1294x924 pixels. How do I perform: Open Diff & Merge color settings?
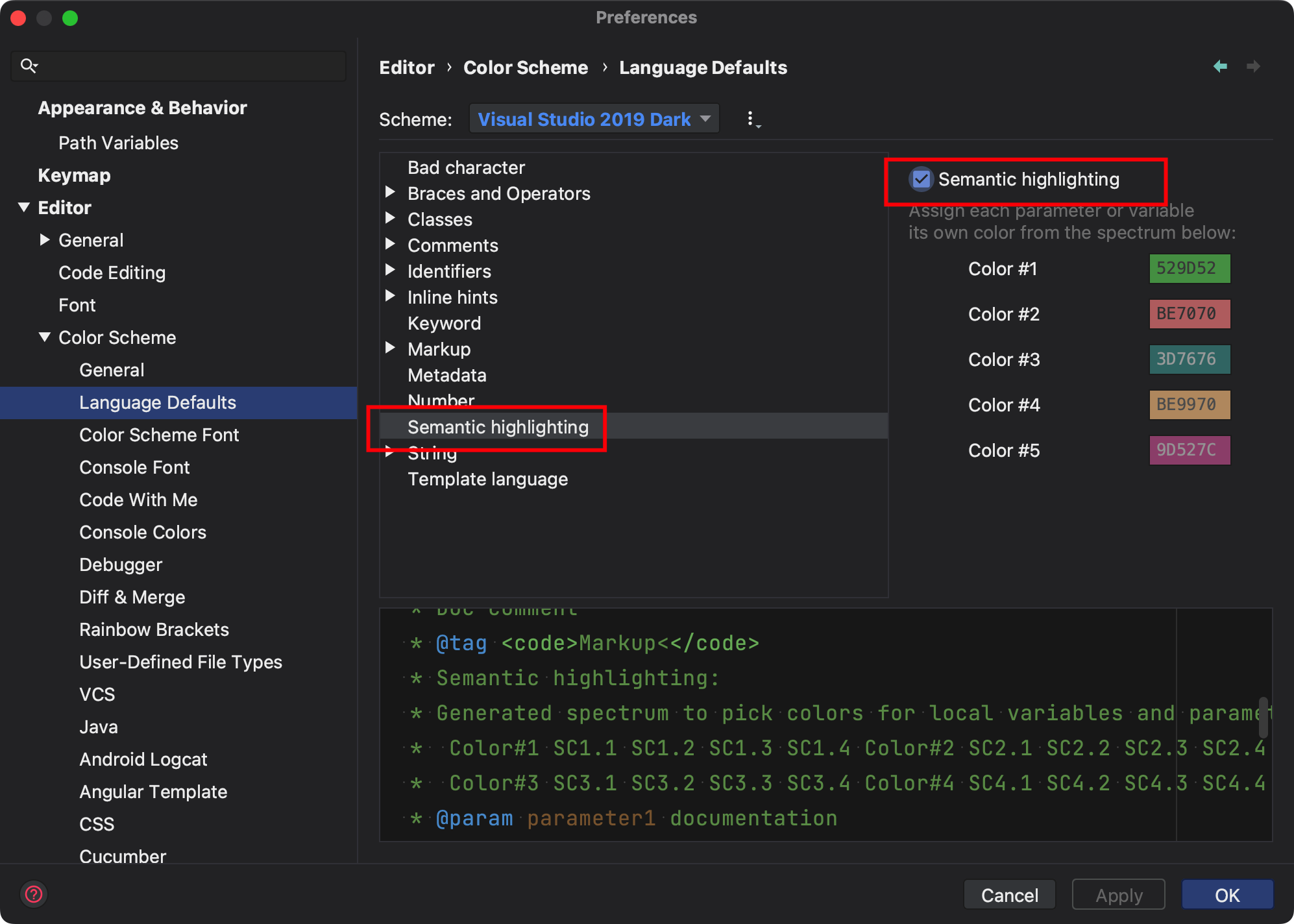[132, 597]
